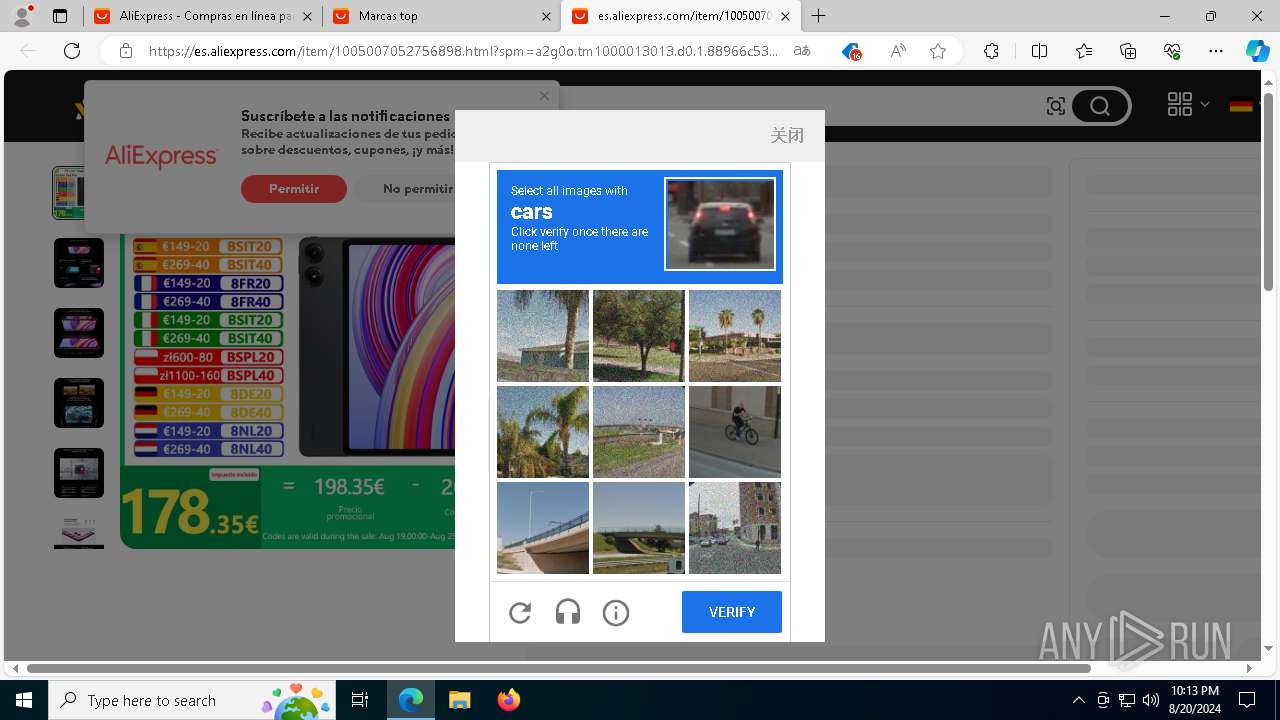Click the AliExpress search magnifier button
This screenshot has width=1280, height=720.
pyautogui.click(x=1100, y=106)
